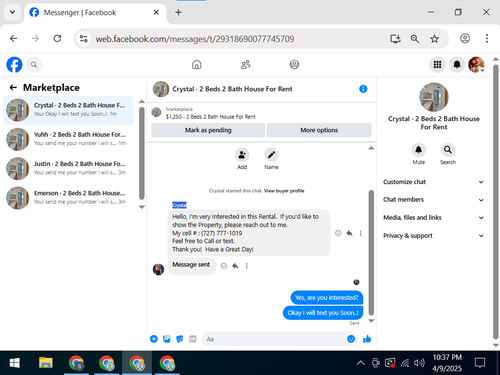Click the Add people icon
500x375 pixels.
point(242,155)
